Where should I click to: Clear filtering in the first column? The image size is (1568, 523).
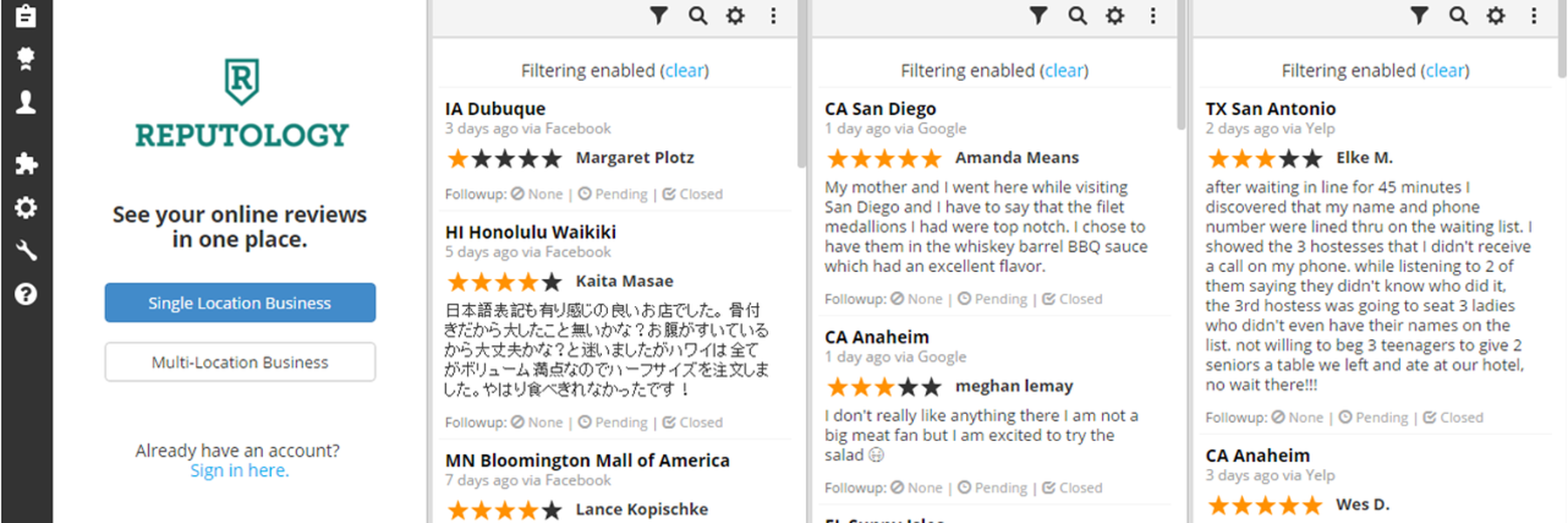[x=685, y=71]
